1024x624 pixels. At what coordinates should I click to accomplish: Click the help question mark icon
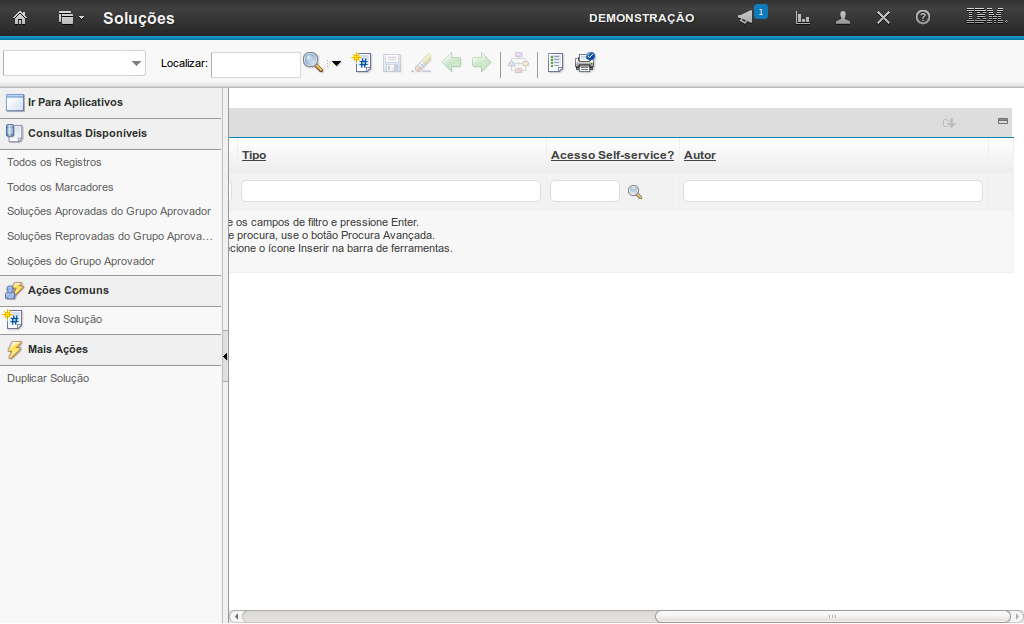coord(923,18)
